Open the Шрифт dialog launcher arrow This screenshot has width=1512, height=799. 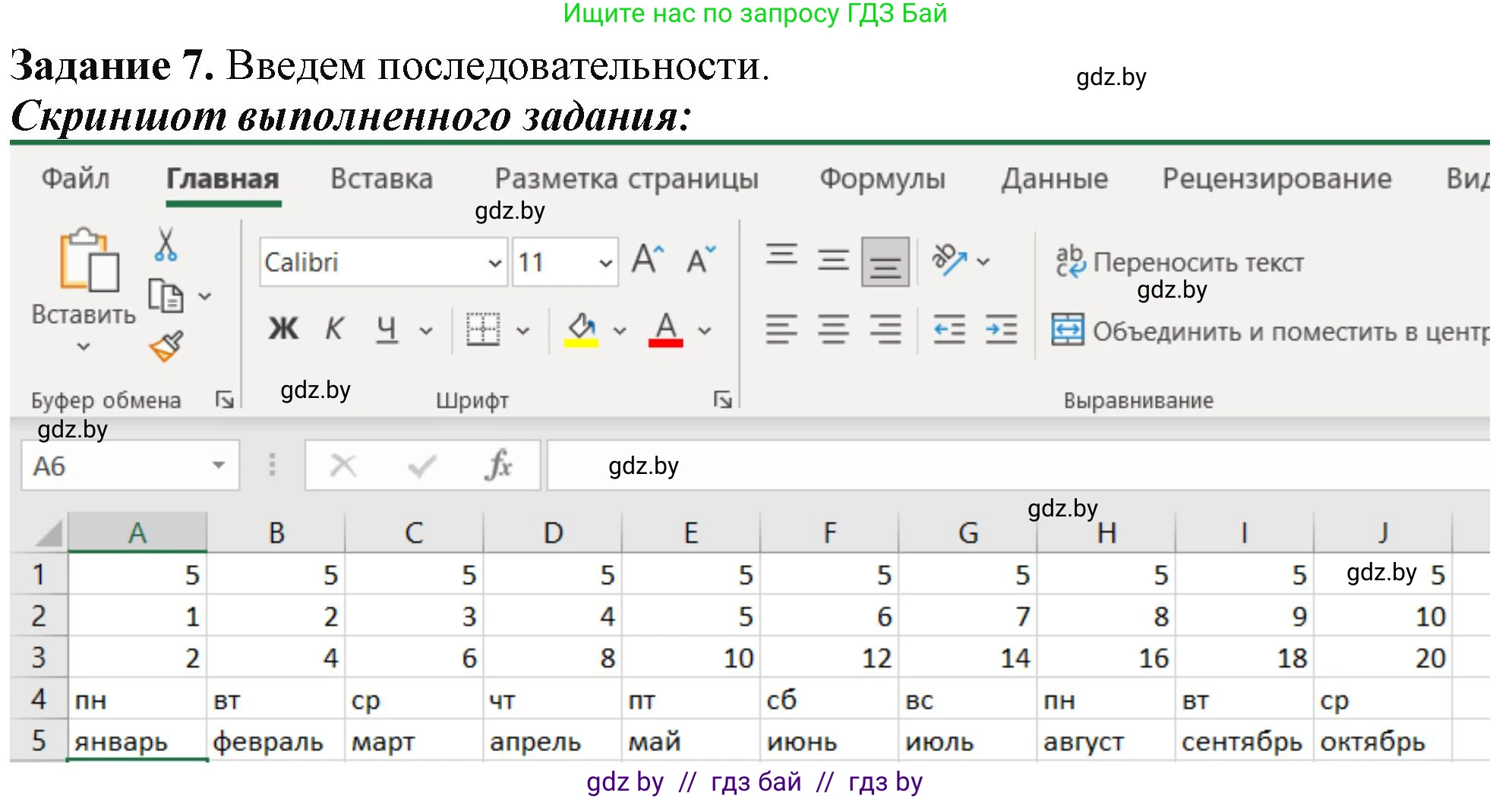[x=723, y=397]
